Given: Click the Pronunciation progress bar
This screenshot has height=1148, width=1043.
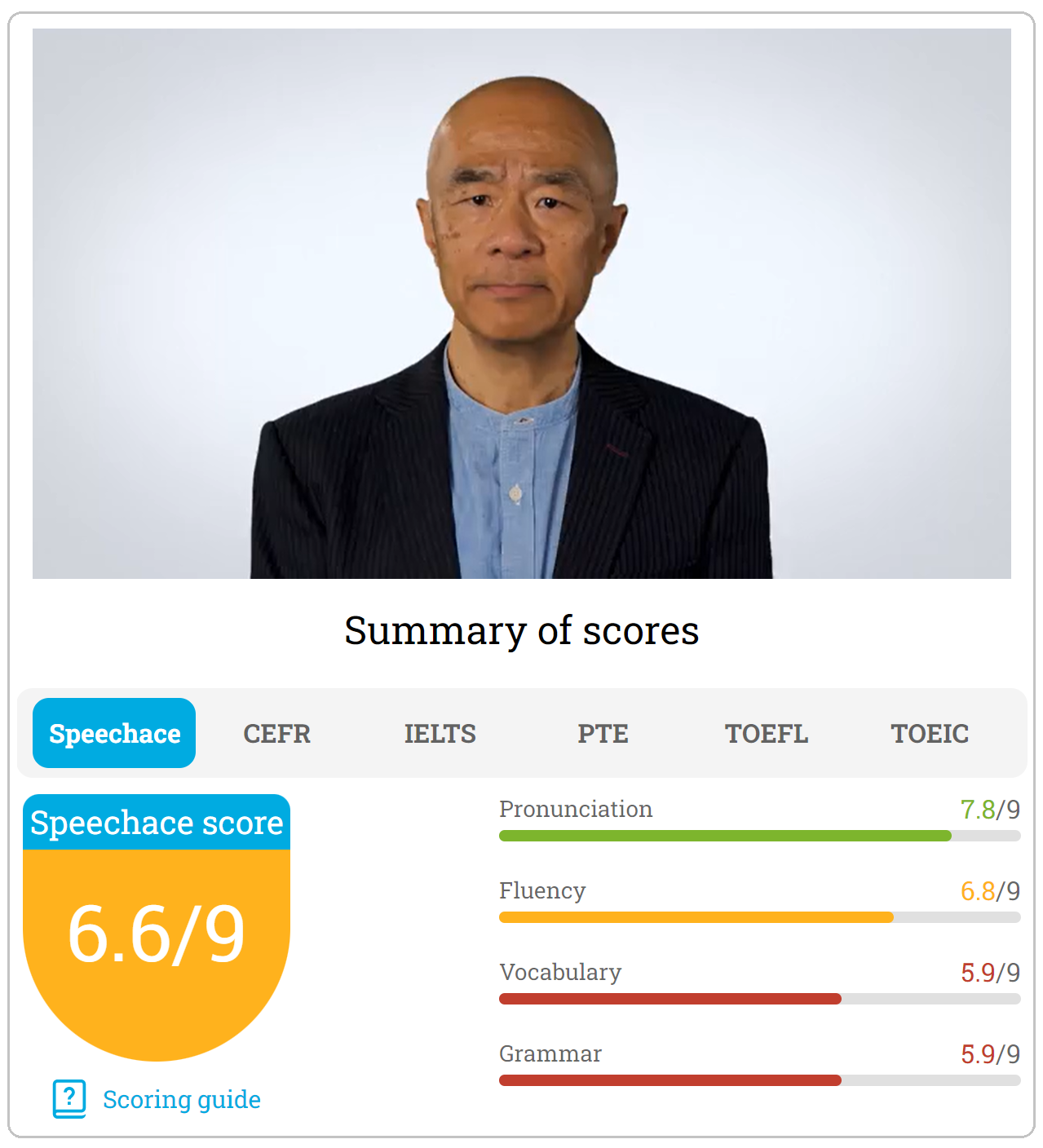Looking at the screenshot, I should pos(758,836).
